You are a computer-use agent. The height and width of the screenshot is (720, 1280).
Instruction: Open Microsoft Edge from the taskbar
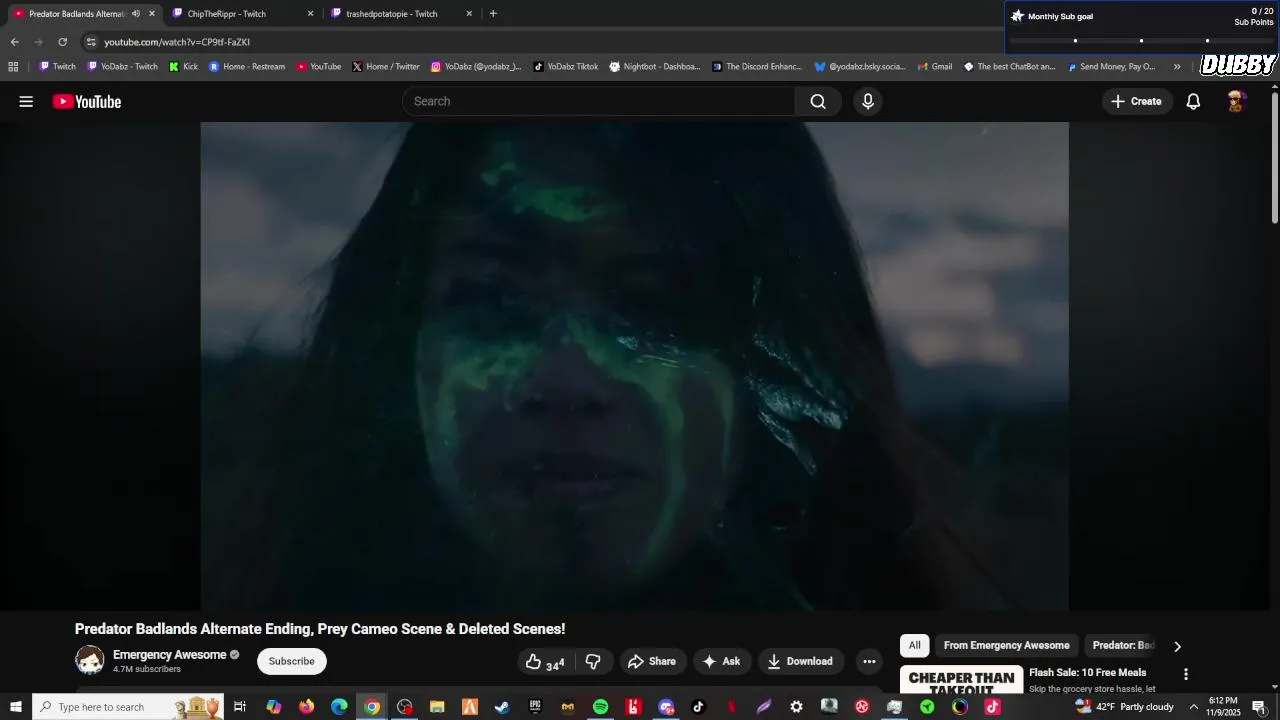(x=339, y=707)
